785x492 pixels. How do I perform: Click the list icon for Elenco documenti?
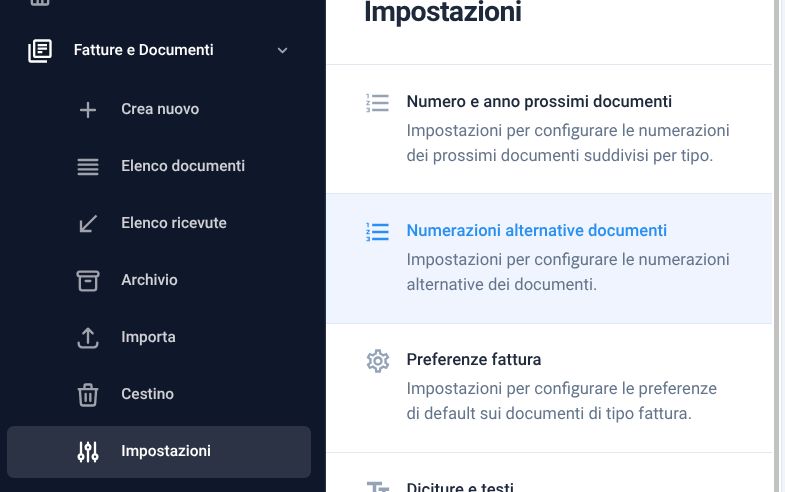88,167
